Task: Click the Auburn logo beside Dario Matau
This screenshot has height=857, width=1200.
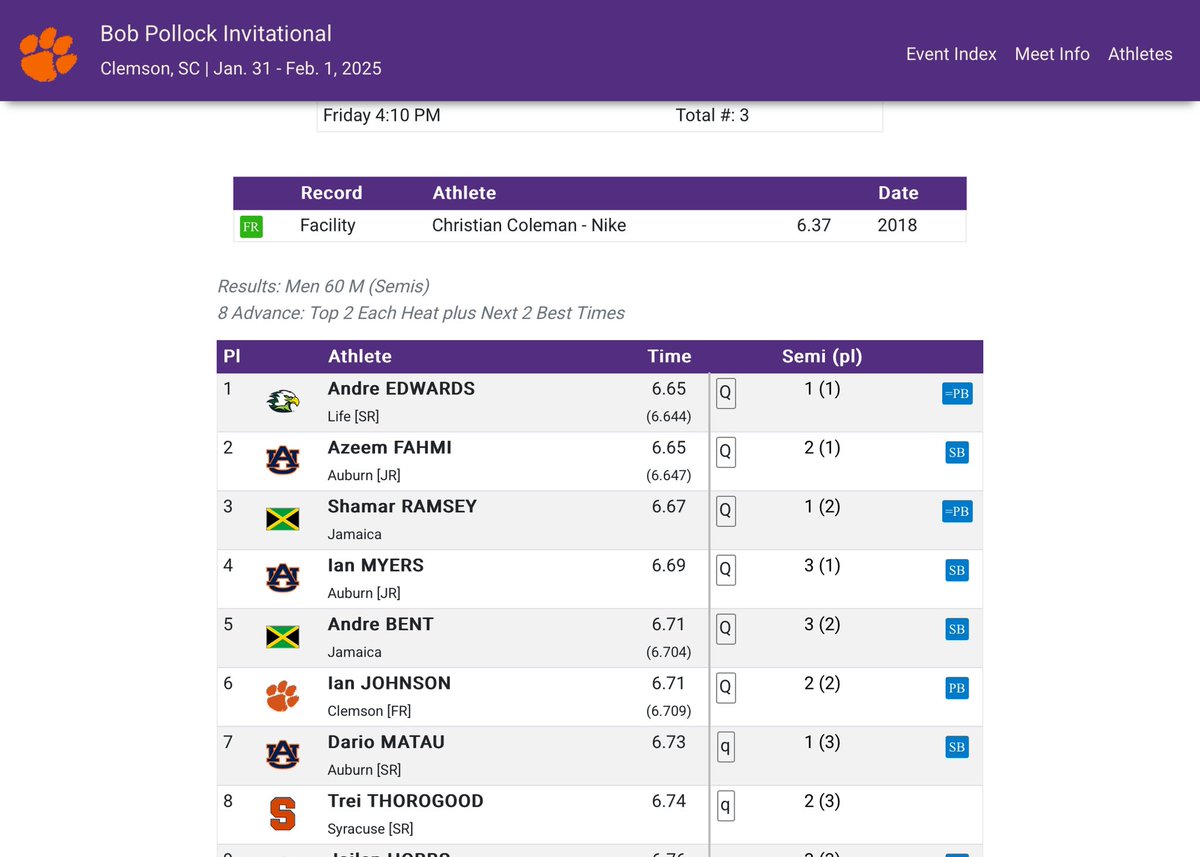Action: 283,755
